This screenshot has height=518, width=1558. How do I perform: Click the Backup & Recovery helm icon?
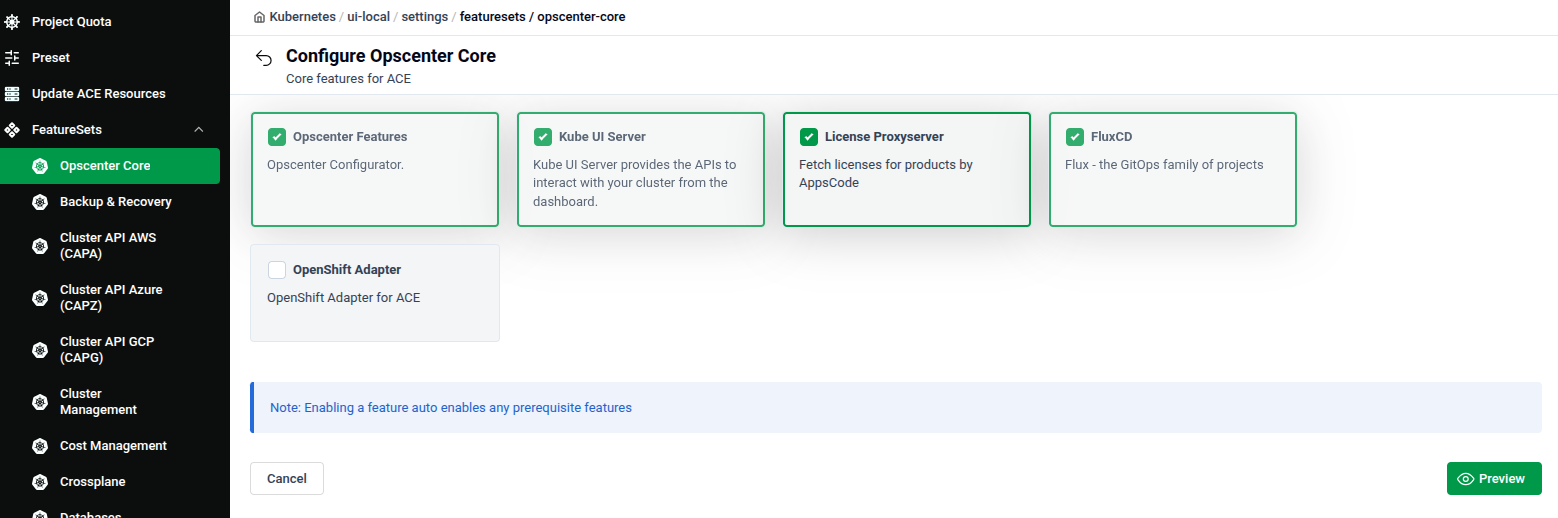(x=40, y=201)
